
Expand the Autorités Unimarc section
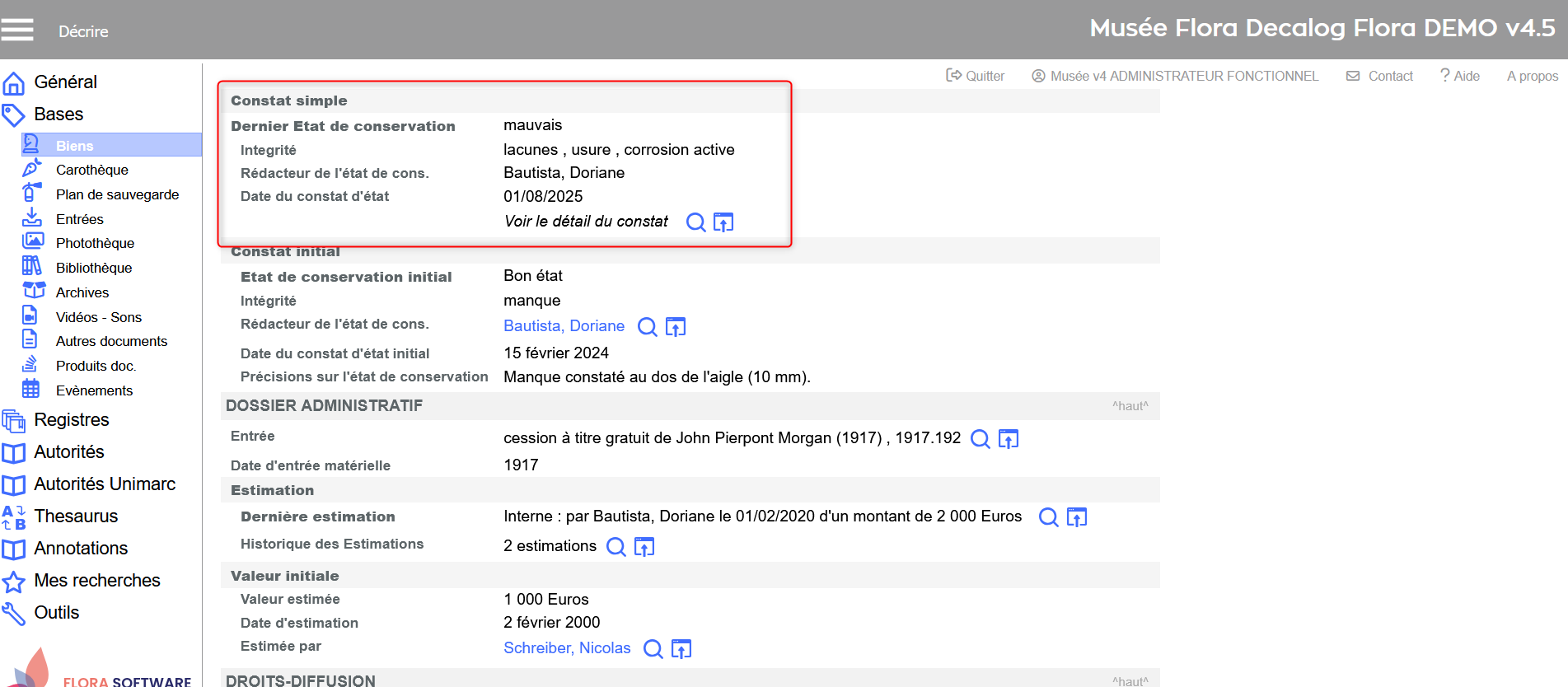click(105, 484)
